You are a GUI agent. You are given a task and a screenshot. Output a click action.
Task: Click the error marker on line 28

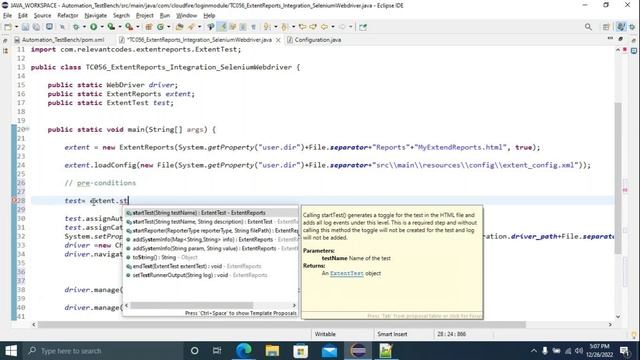pos(14,201)
